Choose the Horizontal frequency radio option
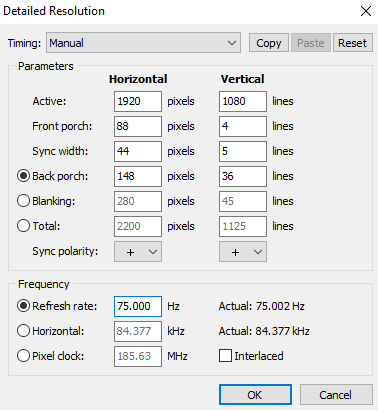Image resolution: width=378 pixels, height=410 pixels. [23, 331]
